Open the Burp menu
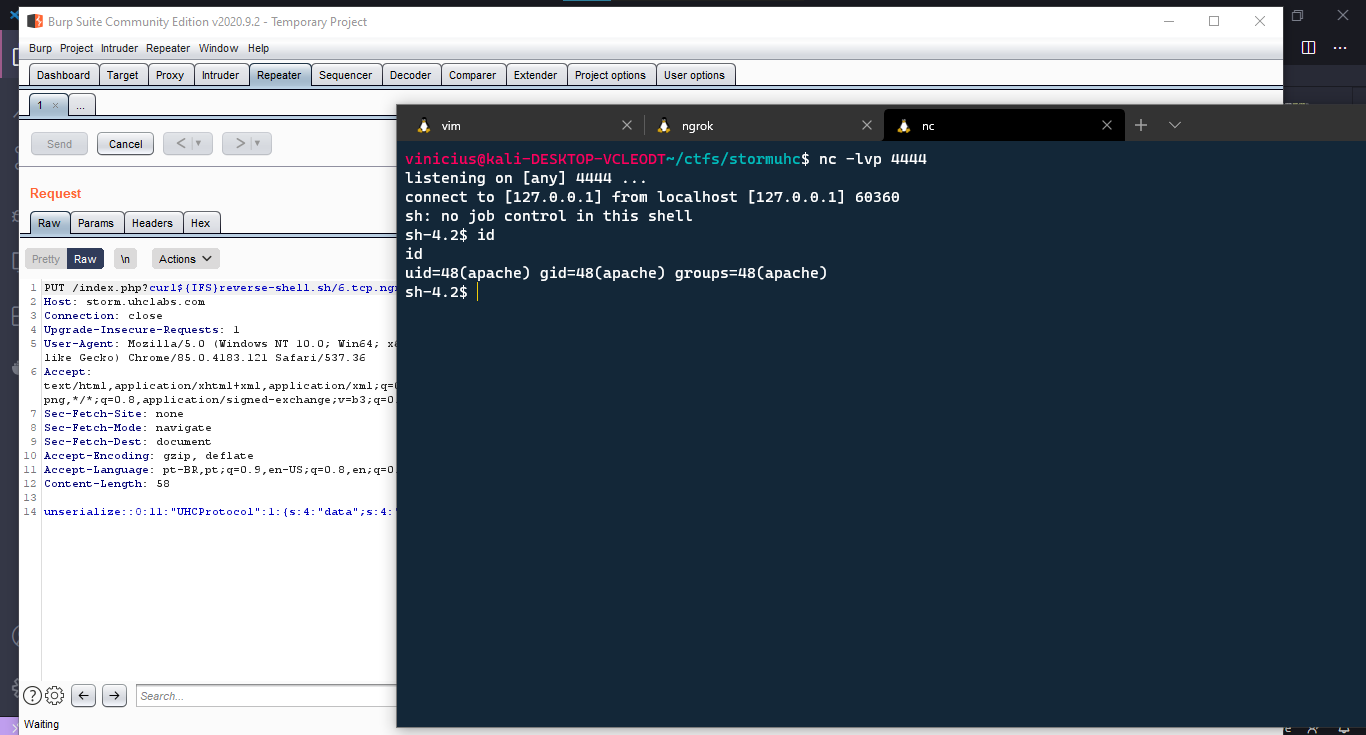The image size is (1366, 735). 40,48
